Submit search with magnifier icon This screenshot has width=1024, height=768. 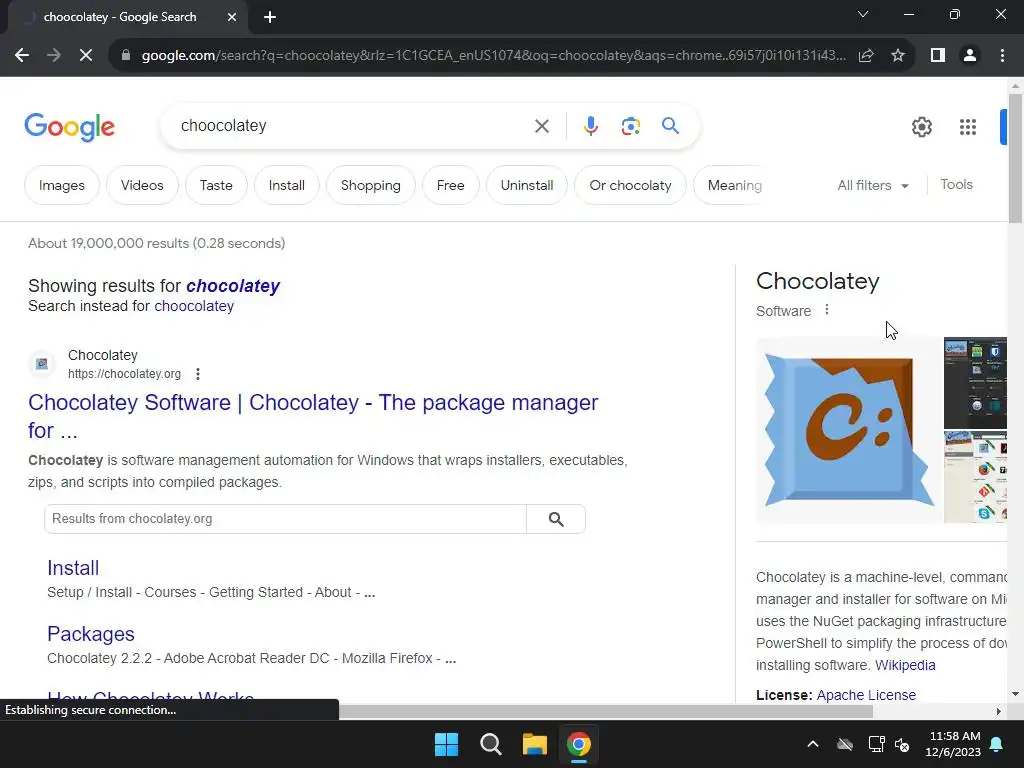point(670,125)
